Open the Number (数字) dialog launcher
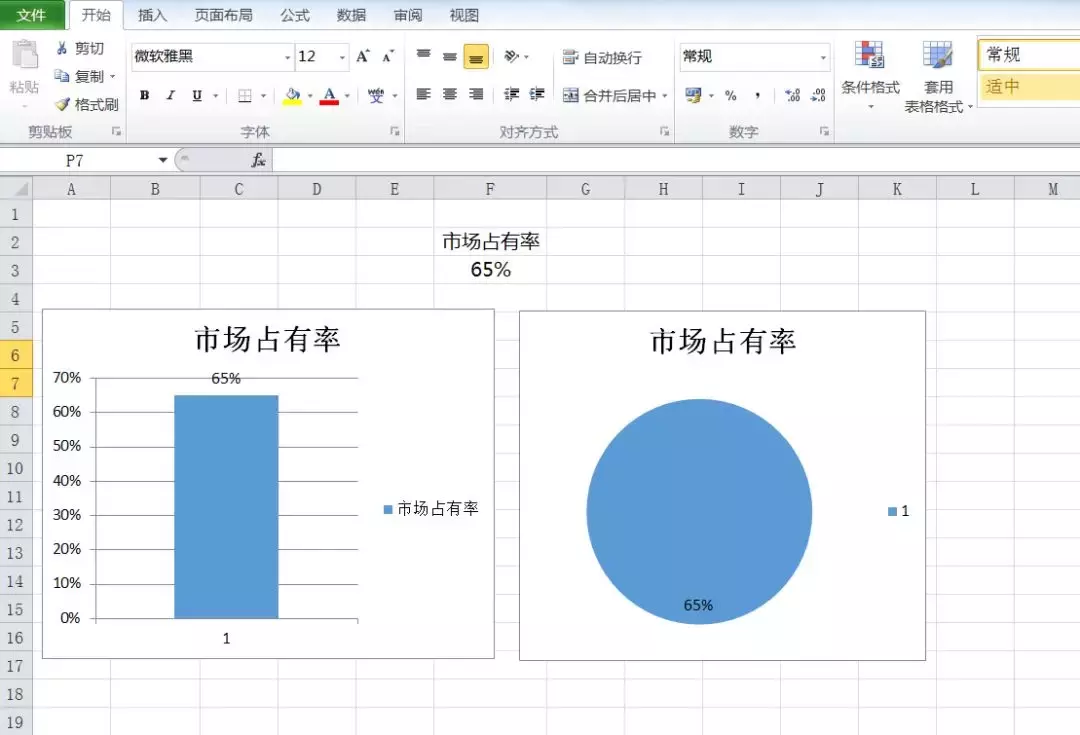The height and width of the screenshot is (735, 1080). 824,131
